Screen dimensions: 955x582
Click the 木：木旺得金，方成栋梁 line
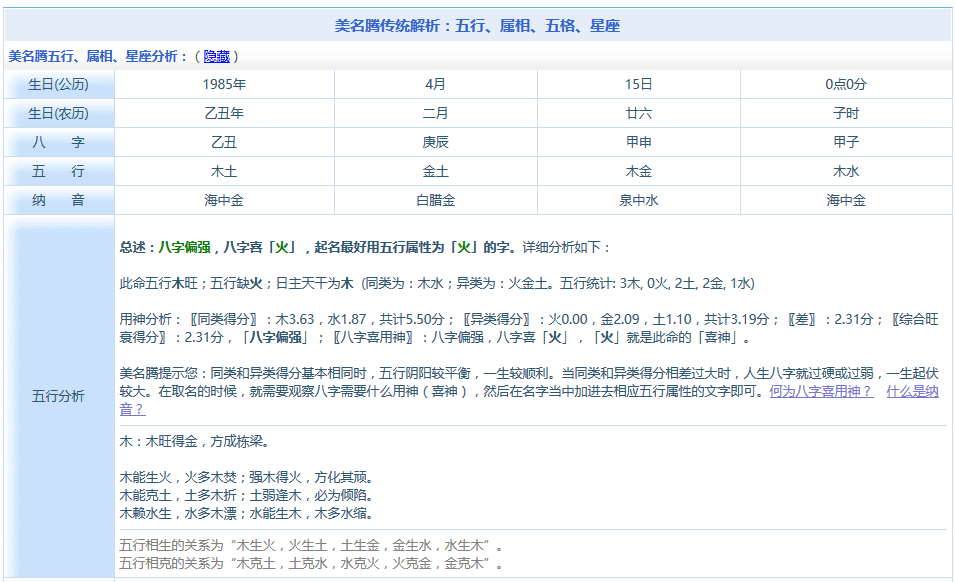pyautogui.click(x=194, y=441)
